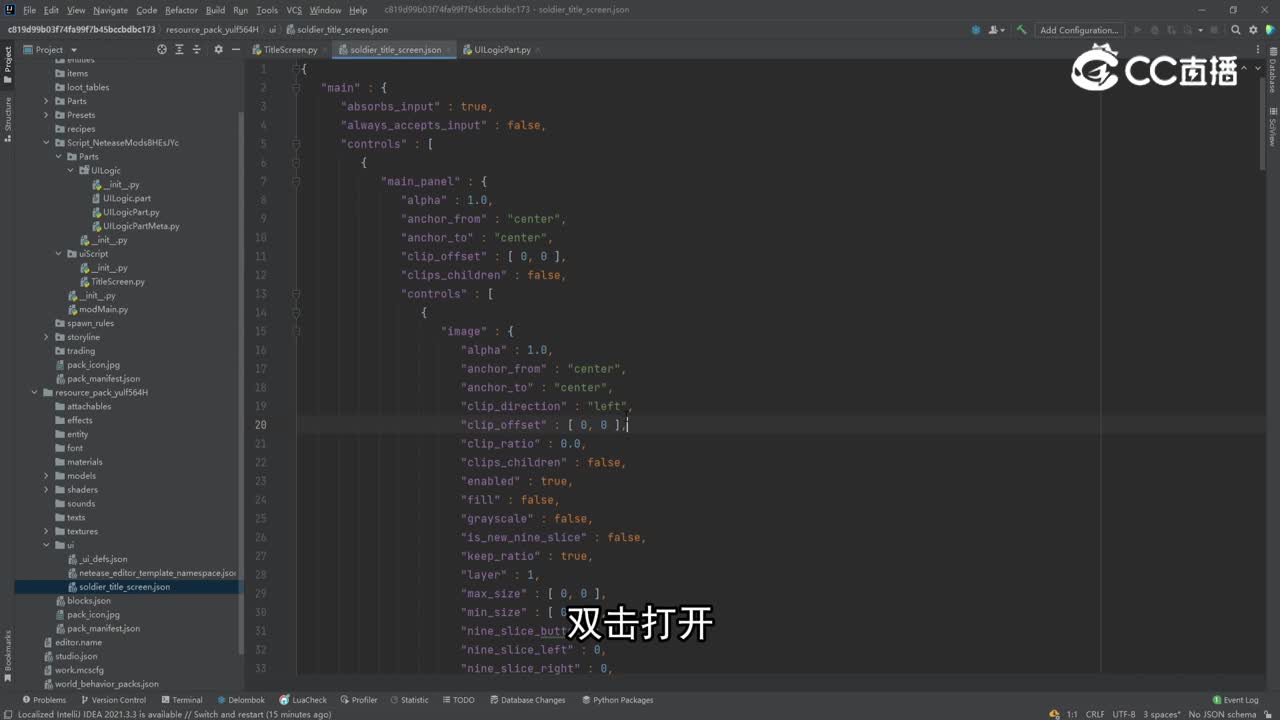Image resolution: width=1280 pixels, height=720 pixels.
Task: Expand the textures folder
Action: 46,531
